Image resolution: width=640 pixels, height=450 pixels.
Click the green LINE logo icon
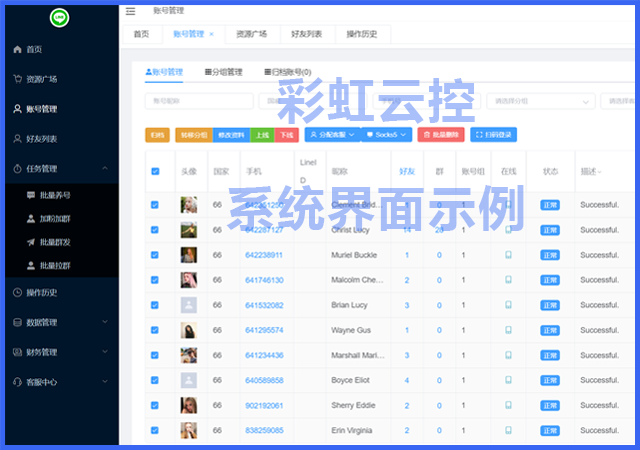pos(59,18)
